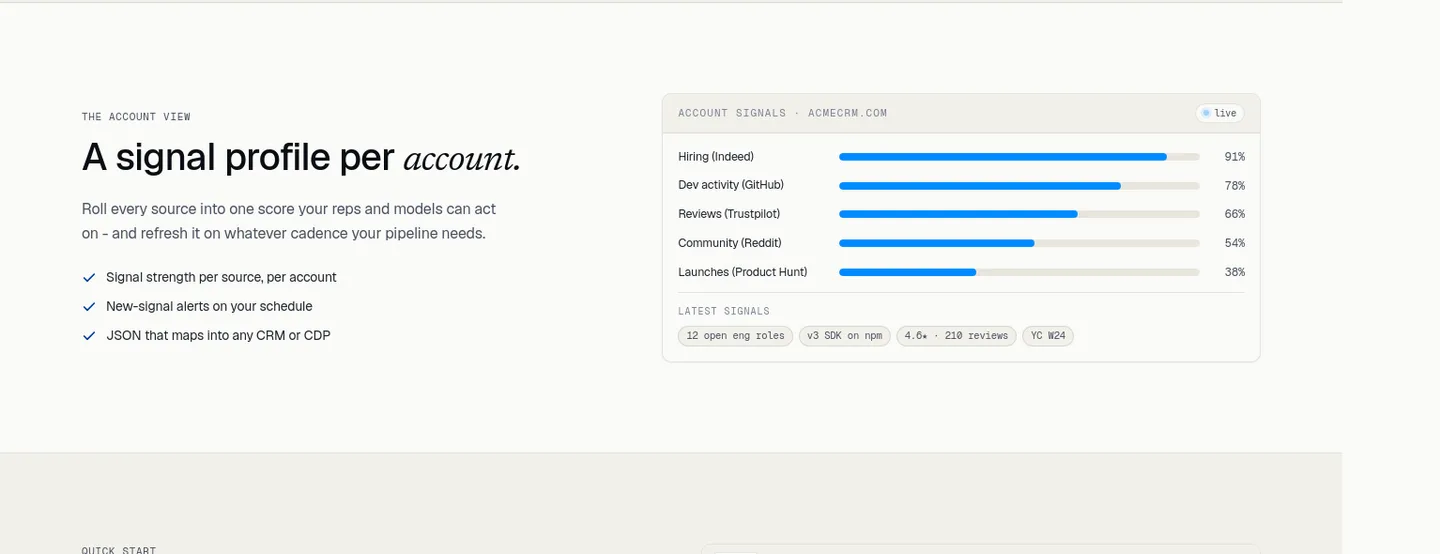Click the 54% value
Screen dimensions: 1440x554
(1235, 243)
